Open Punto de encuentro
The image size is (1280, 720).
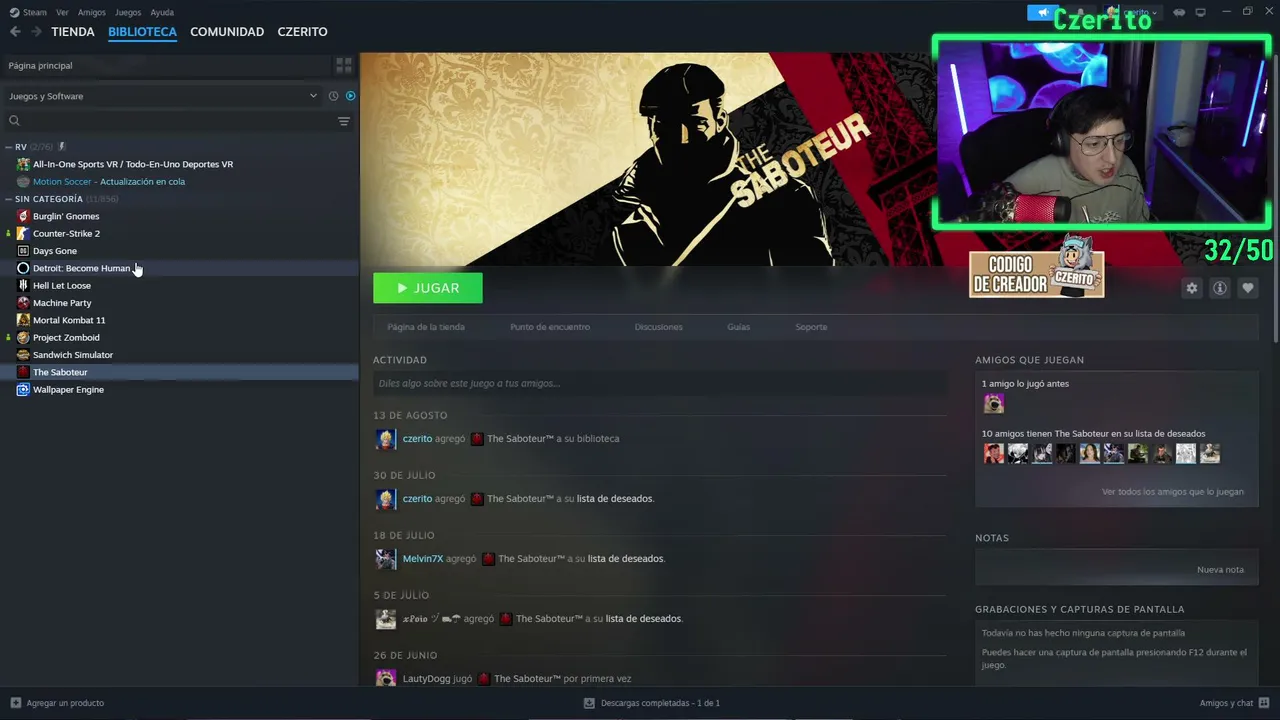tap(550, 327)
